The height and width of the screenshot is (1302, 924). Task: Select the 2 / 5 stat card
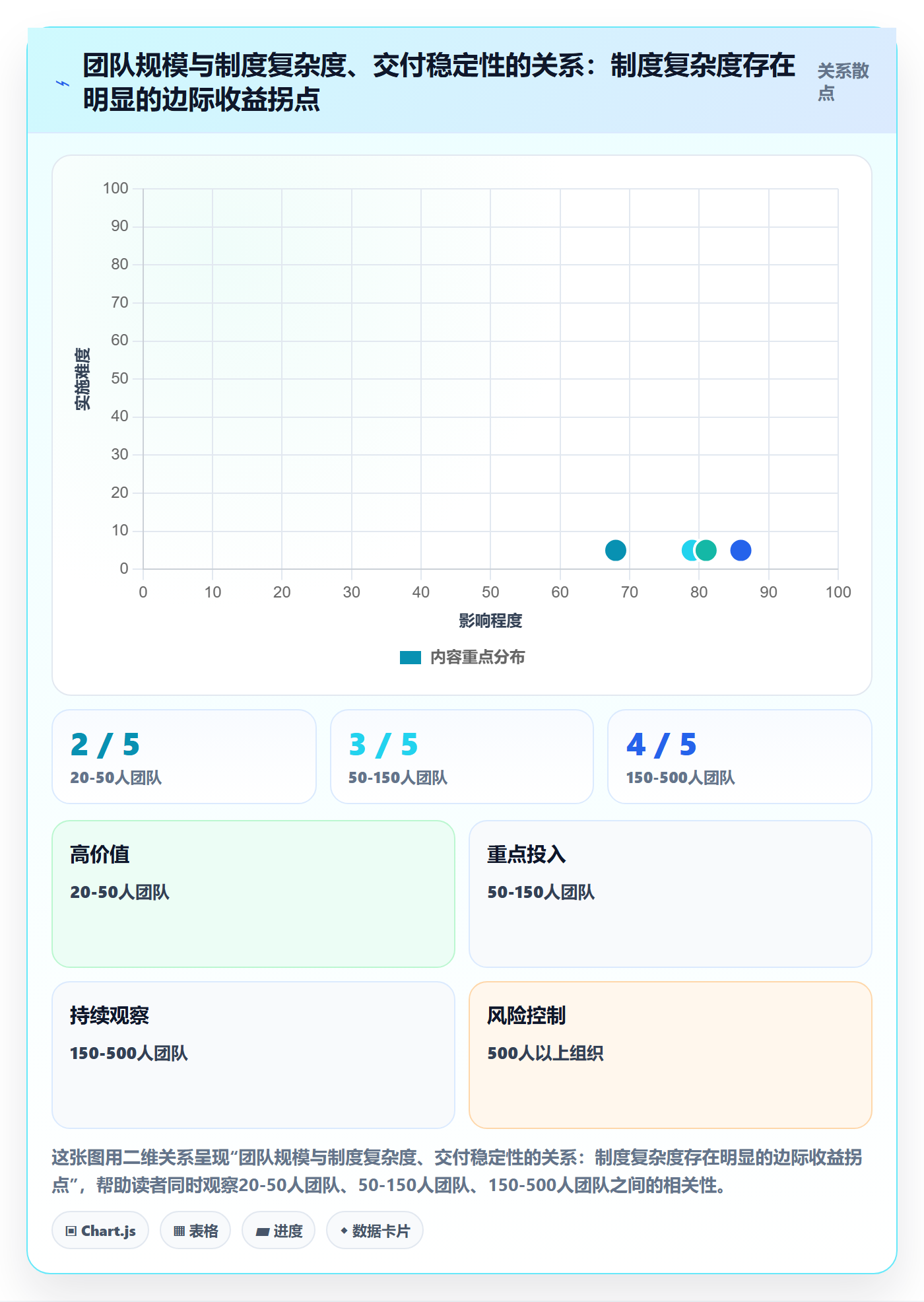pyautogui.click(x=184, y=757)
